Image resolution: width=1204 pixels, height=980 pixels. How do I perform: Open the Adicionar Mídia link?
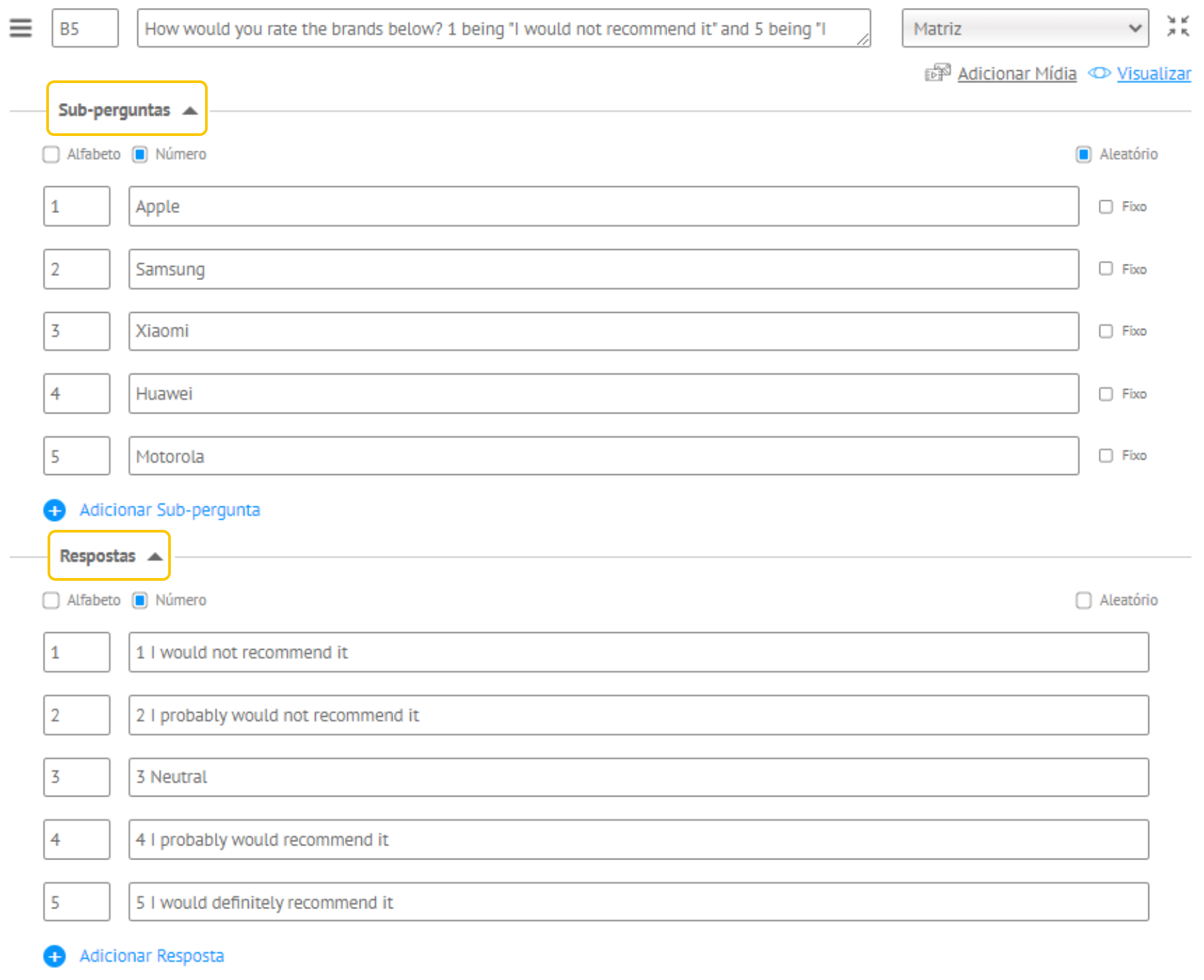pyautogui.click(x=1016, y=73)
